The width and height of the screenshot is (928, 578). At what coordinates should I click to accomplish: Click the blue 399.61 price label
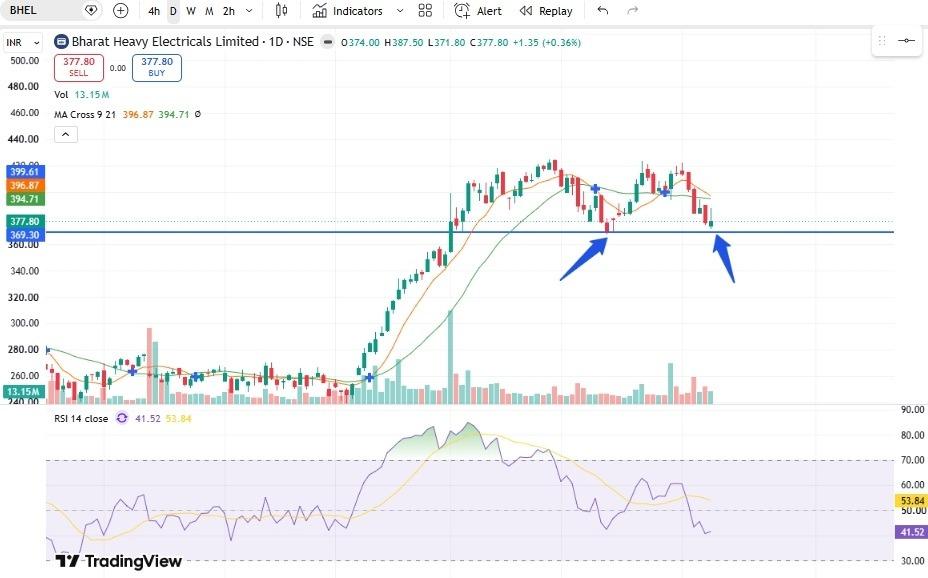tap(24, 172)
